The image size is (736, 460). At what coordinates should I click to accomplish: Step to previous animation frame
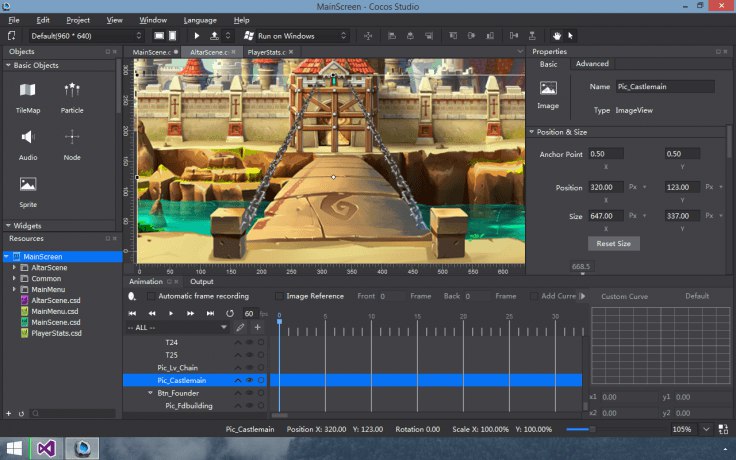click(152, 313)
